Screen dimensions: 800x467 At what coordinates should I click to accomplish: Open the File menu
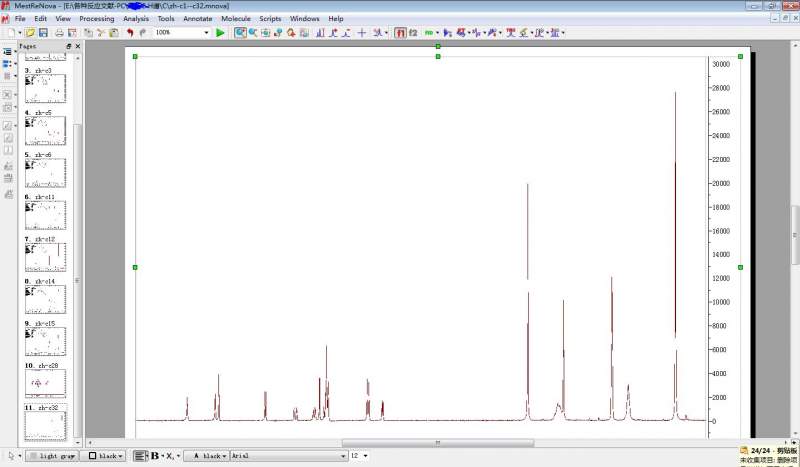point(20,18)
